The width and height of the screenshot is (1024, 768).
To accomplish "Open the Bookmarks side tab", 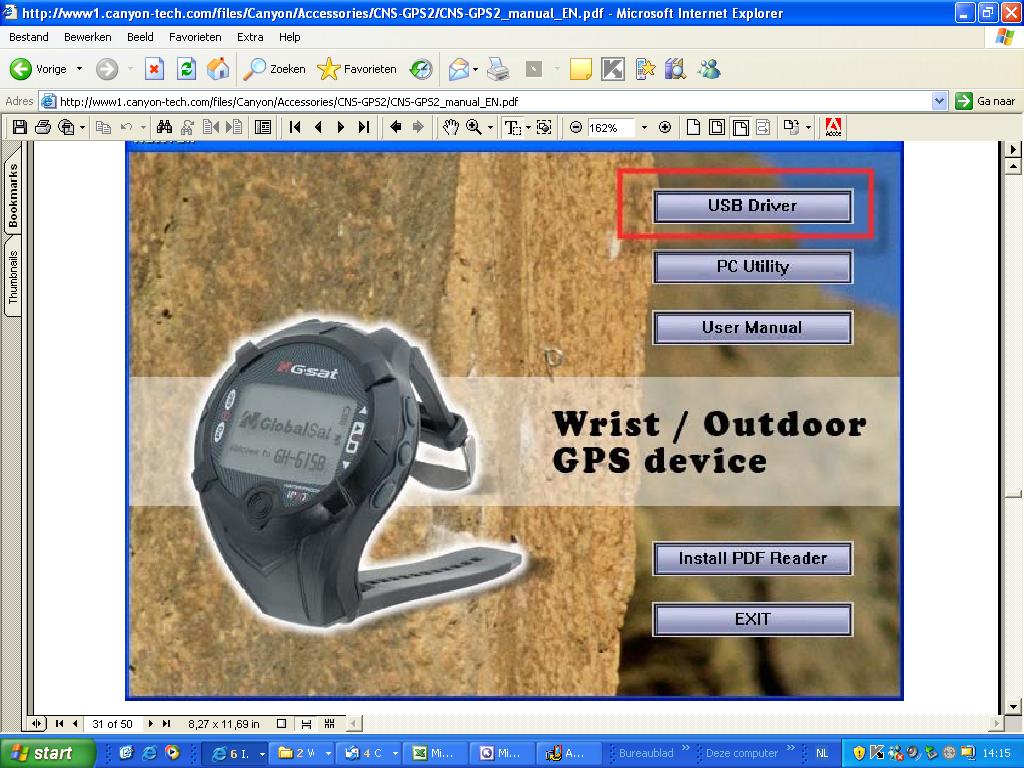I will point(13,196).
